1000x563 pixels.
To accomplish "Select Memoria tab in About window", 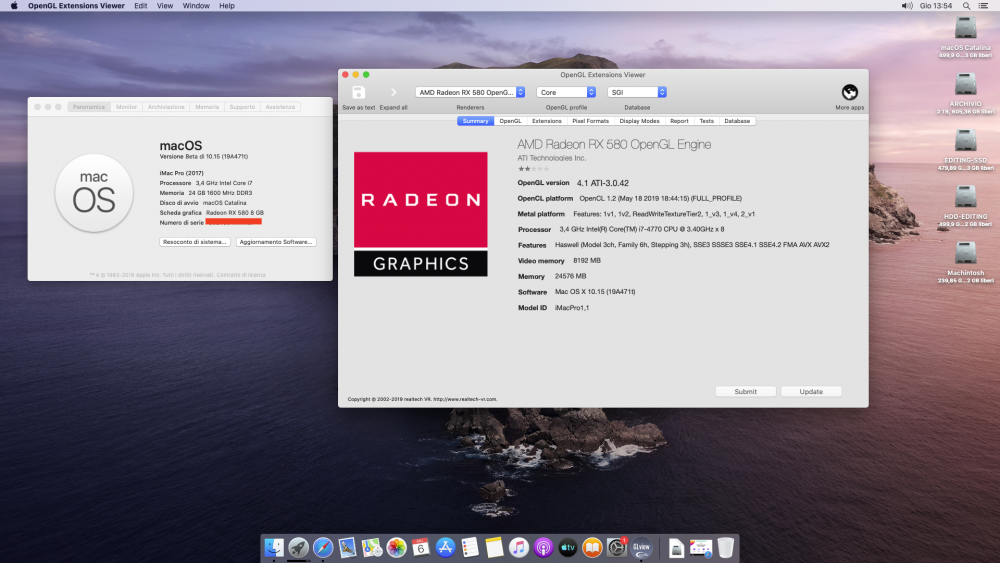I will click(x=207, y=107).
